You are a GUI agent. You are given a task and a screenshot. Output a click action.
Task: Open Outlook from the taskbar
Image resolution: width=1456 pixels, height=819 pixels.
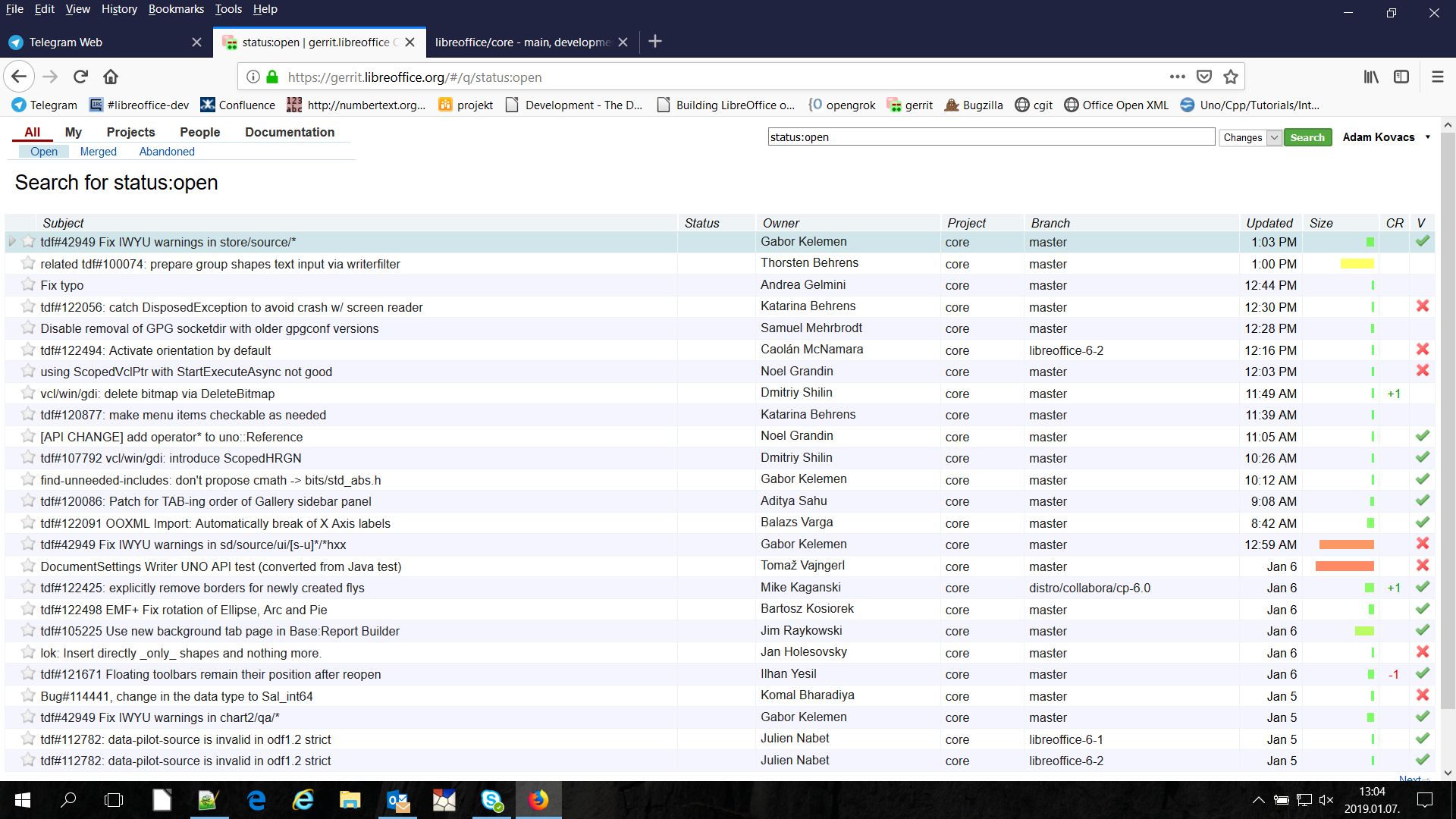(x=397, y=800)
